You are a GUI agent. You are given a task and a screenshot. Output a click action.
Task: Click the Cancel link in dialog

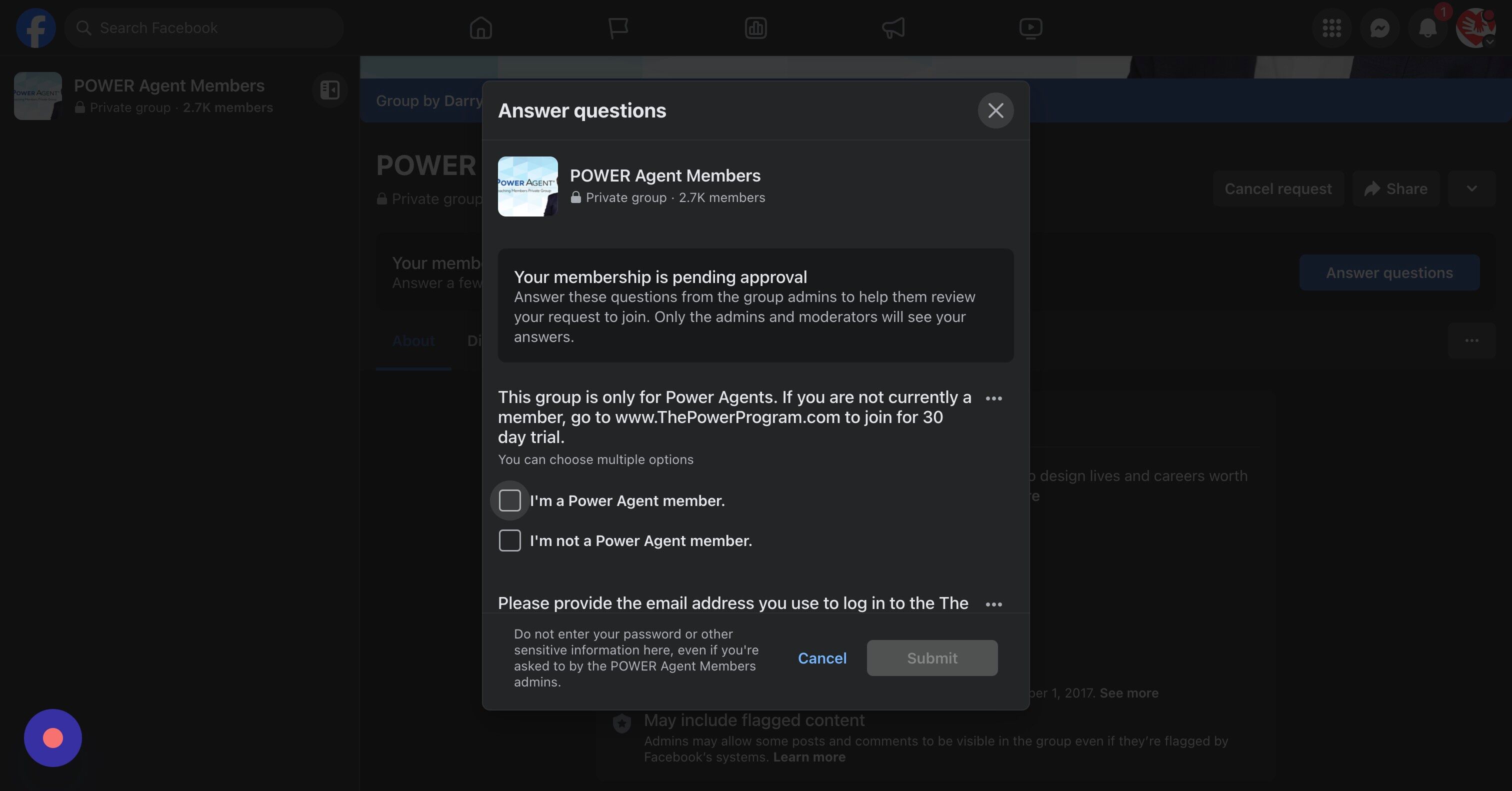pos(821,658)
